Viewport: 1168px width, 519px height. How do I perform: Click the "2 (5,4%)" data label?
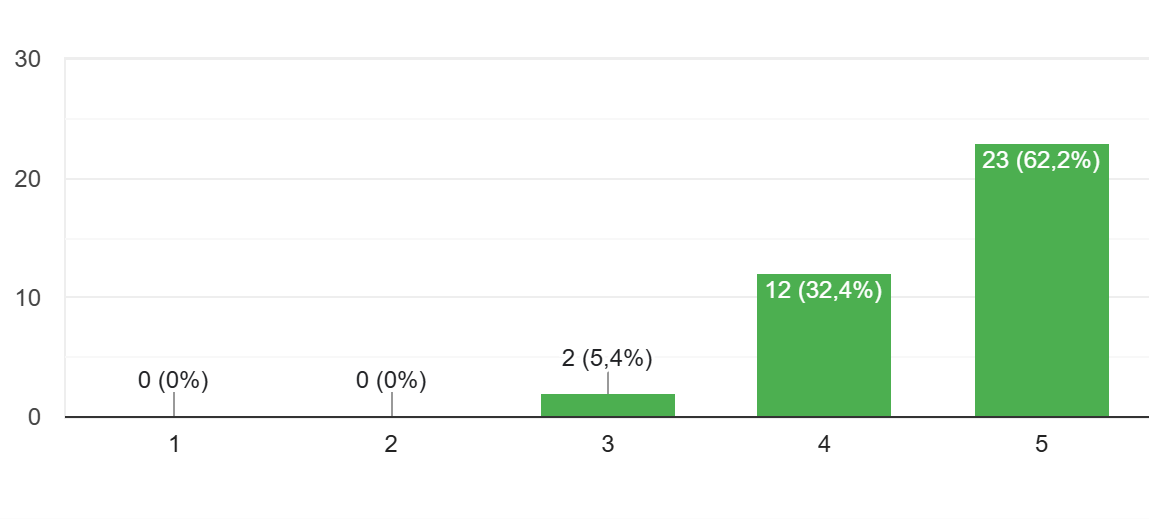(608, 358)
